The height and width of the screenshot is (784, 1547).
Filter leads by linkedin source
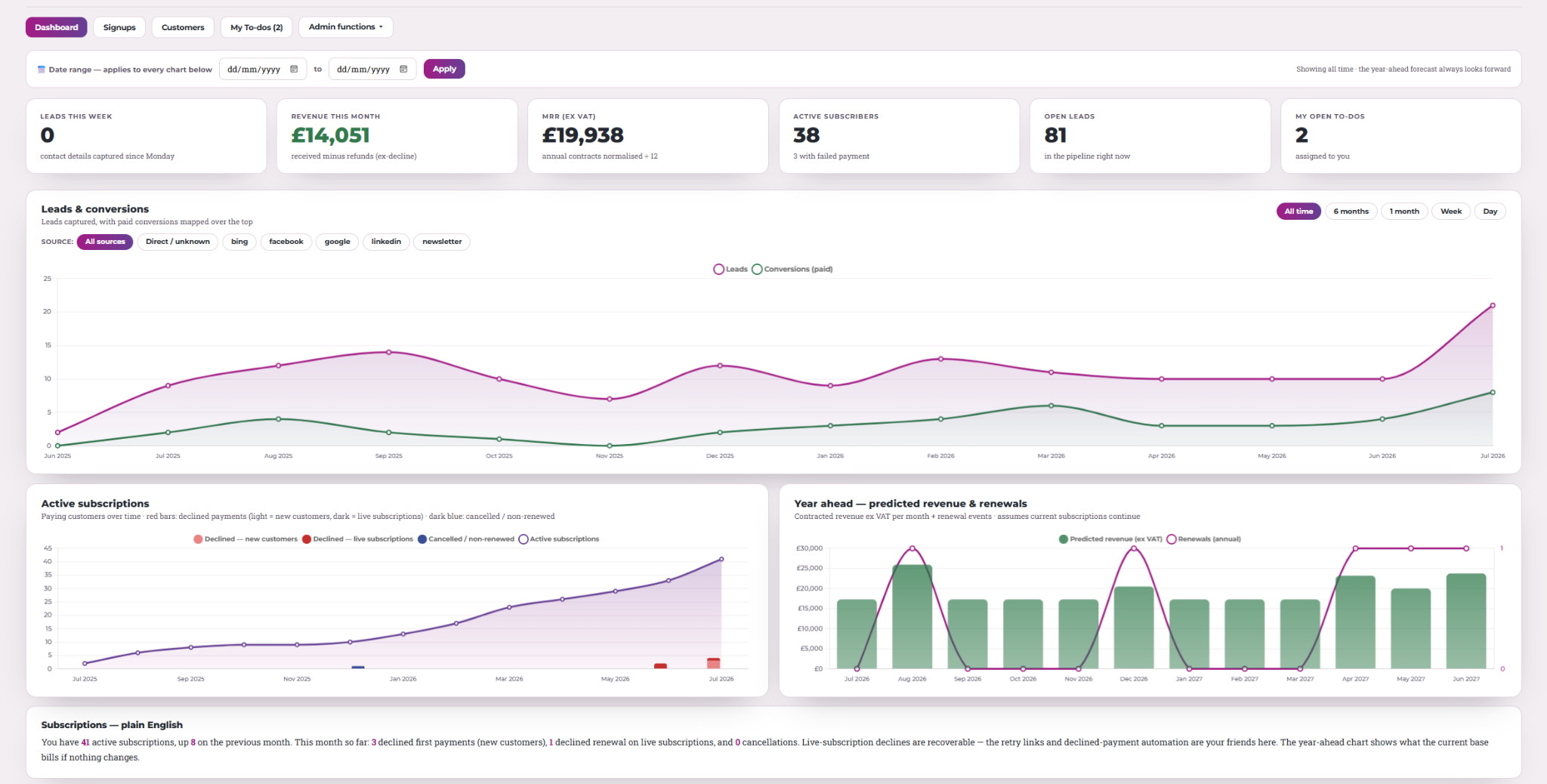coord(386,242)
